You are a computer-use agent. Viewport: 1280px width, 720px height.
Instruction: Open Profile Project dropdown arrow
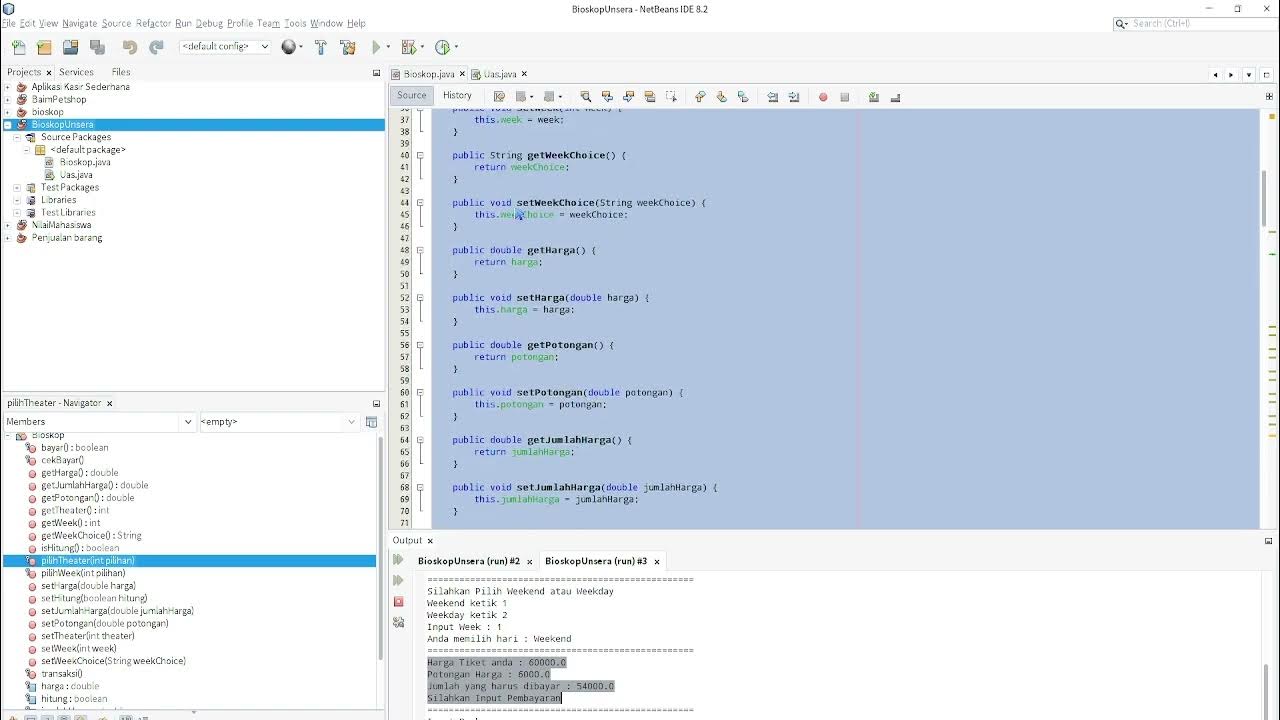(456, 47)
